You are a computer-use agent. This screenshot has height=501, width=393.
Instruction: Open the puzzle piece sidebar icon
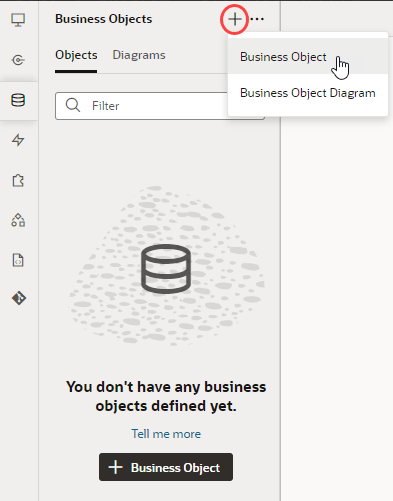point(18,180)
